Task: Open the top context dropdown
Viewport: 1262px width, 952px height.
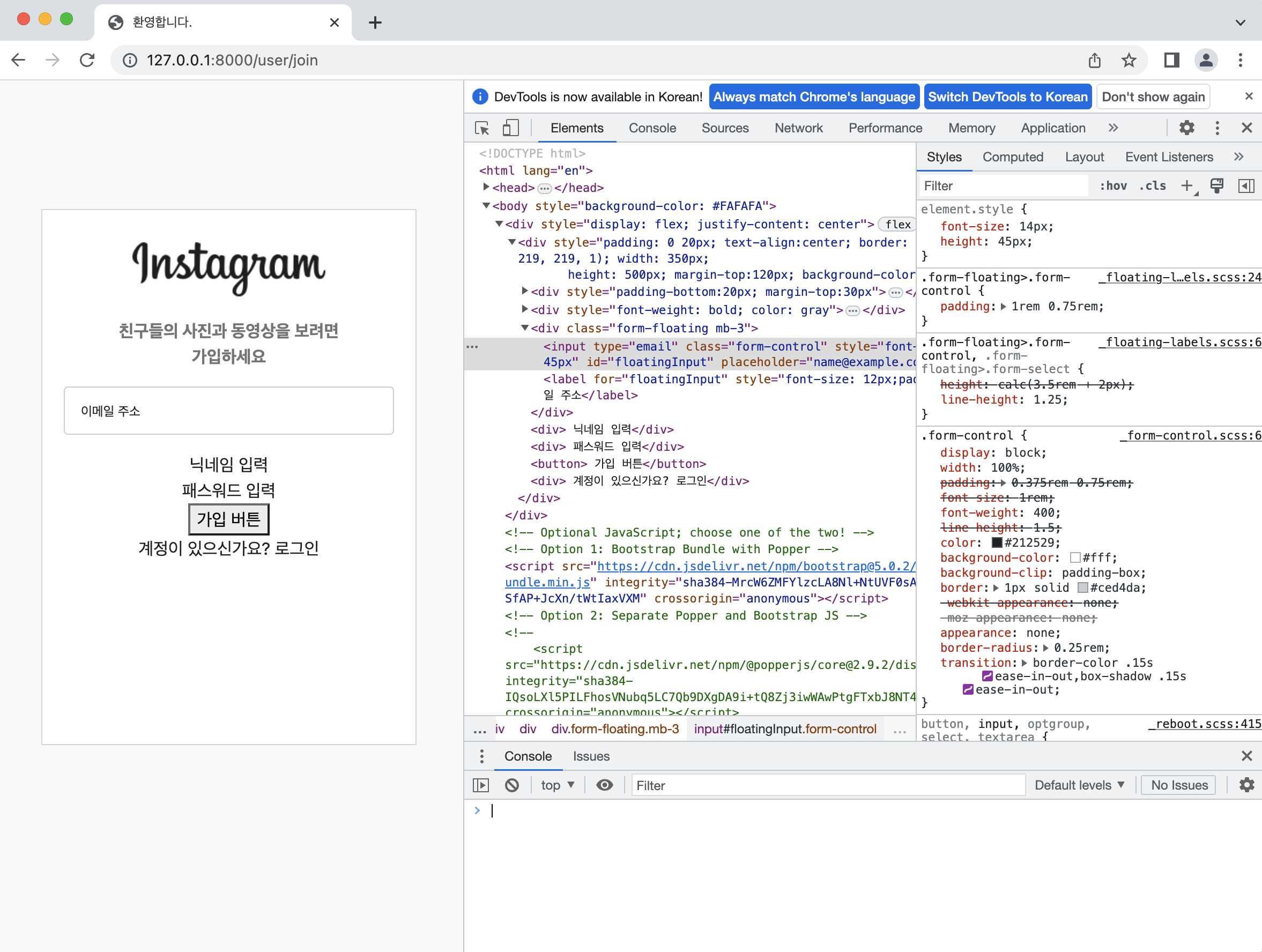Action: tap(558, 785)
